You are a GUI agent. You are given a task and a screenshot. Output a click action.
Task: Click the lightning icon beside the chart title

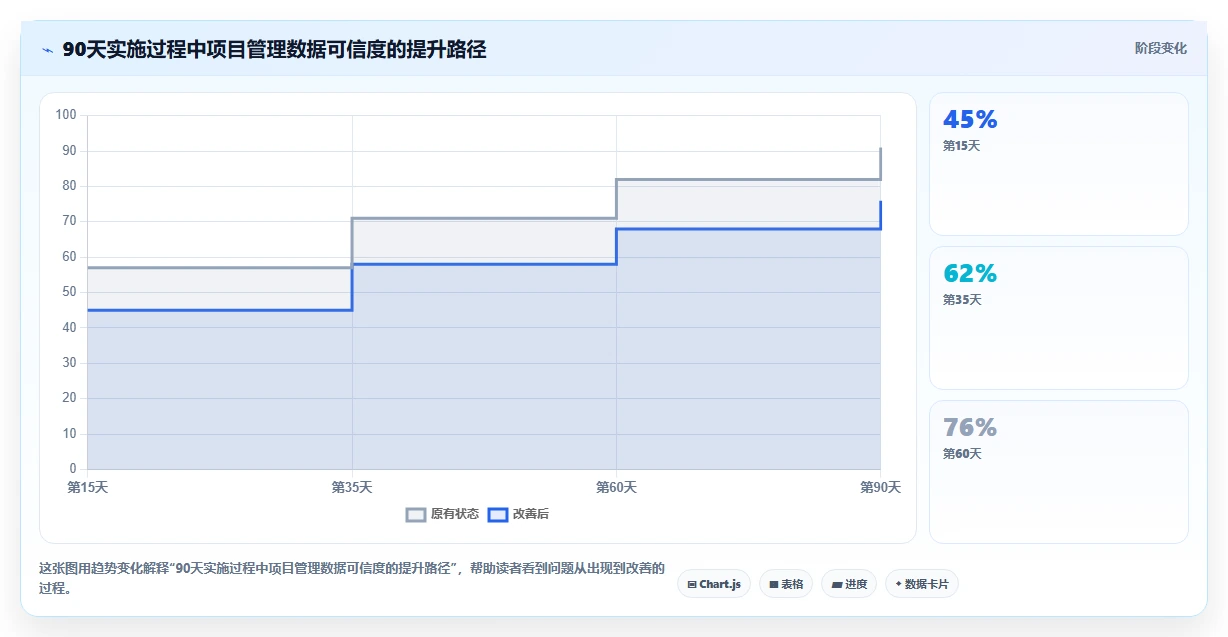pyautogui.click(x=47, y=50)
